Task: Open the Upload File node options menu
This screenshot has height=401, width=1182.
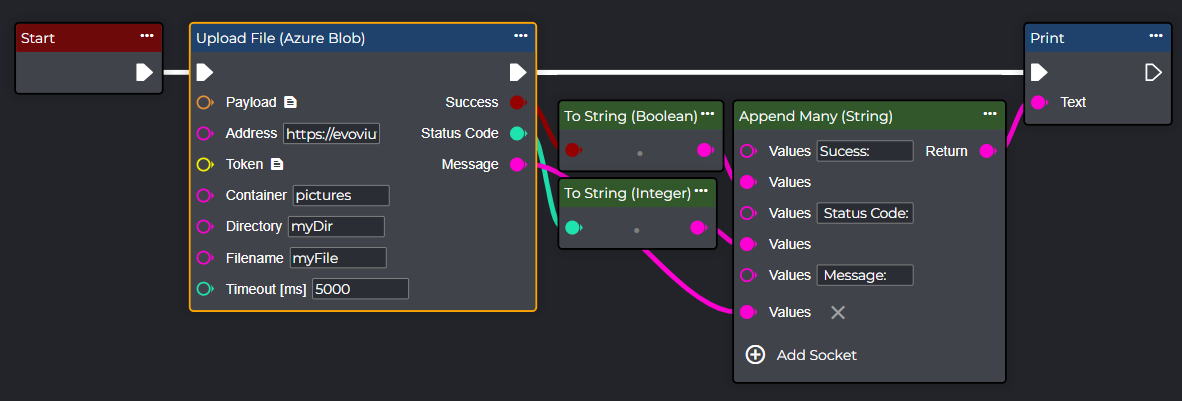Action: (520, 36)
